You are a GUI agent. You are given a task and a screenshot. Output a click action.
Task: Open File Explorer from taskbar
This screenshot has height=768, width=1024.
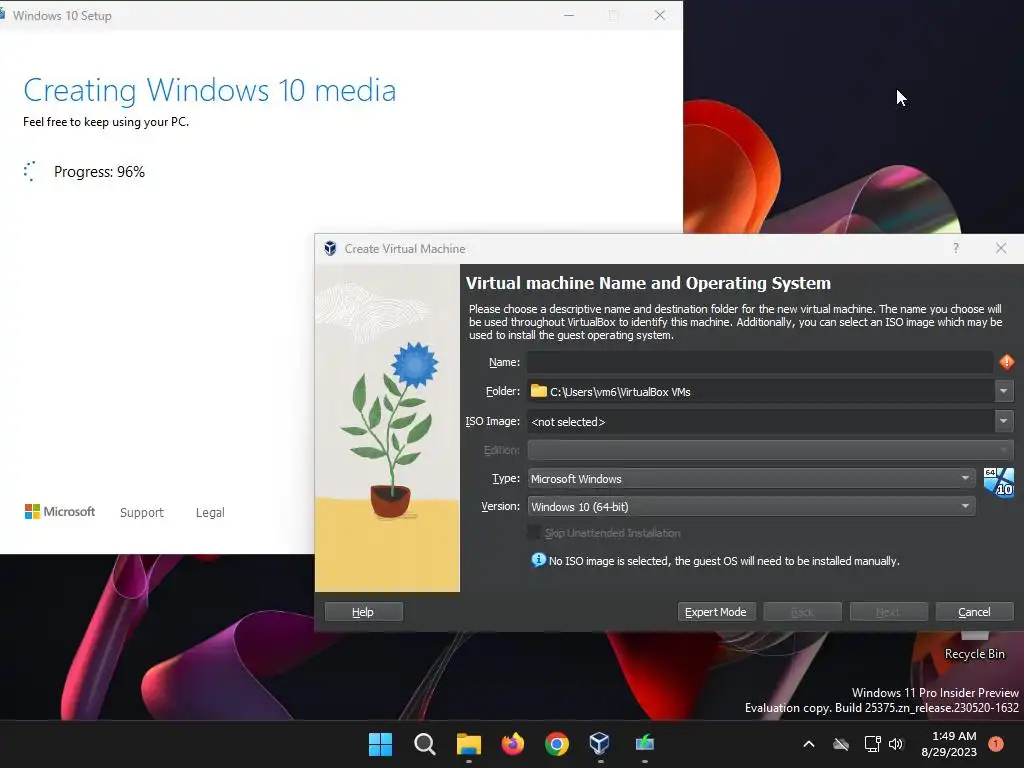(x=468, y=744)
